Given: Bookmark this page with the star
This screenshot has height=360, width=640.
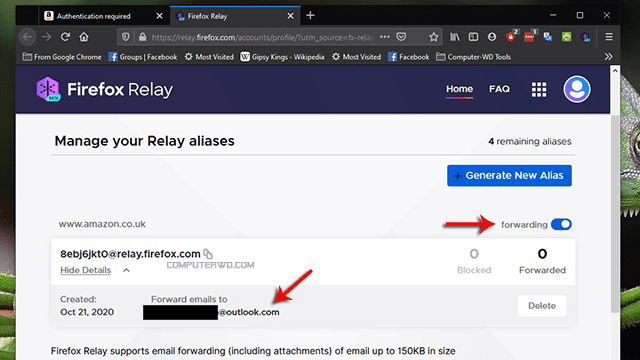Looking at the screenshot, I should (x=433, y=37).
